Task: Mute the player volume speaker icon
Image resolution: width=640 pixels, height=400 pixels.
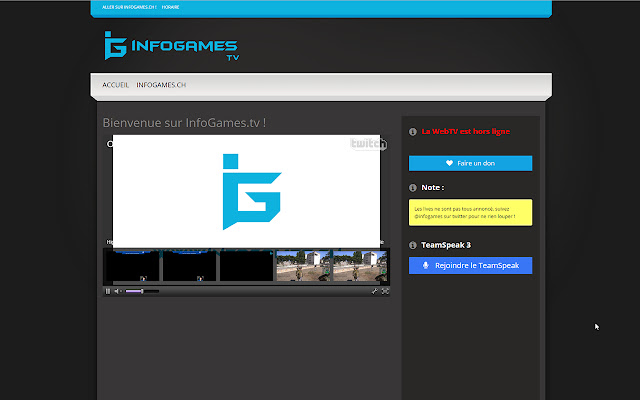Action: click(x=118, y=291)
